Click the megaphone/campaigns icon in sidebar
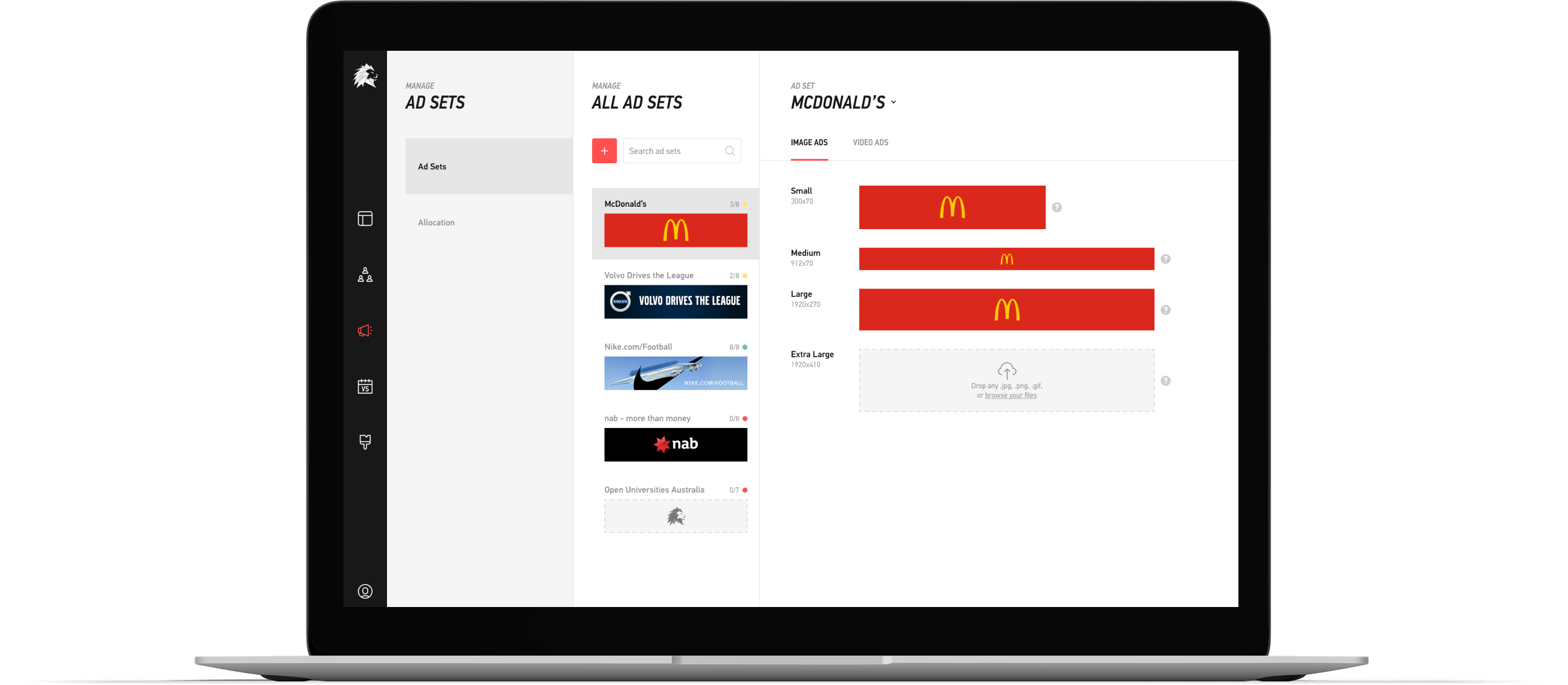The height and width of the screenshot is (685, 1568). (365, 331)
